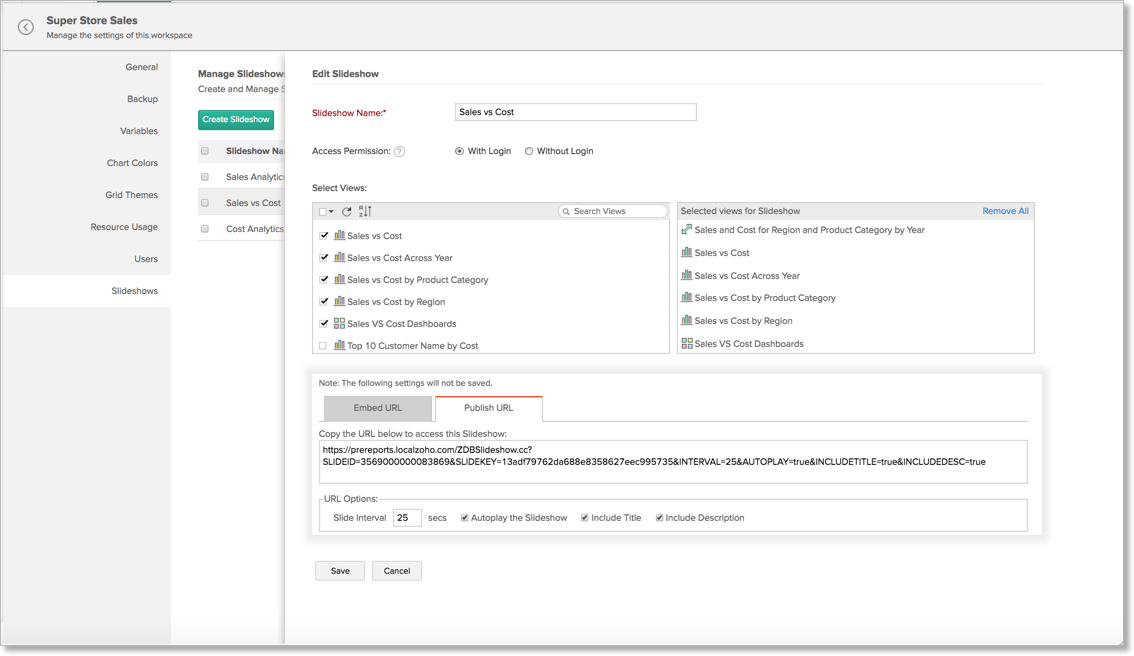Click chart icon beside Top 10 Customer Name by Cost
Screen dimensions: 1134x656
(339, 346)
